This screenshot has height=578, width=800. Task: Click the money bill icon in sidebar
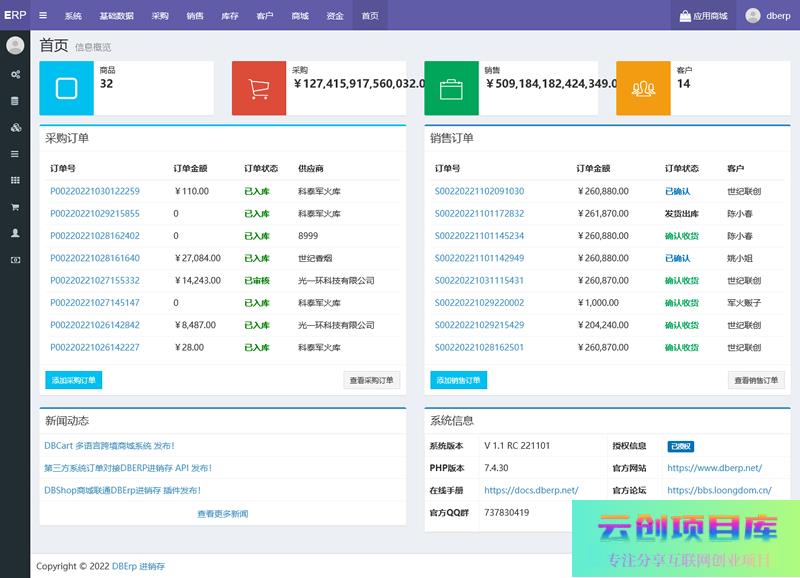pyautogui.click(x=15, y=259)
